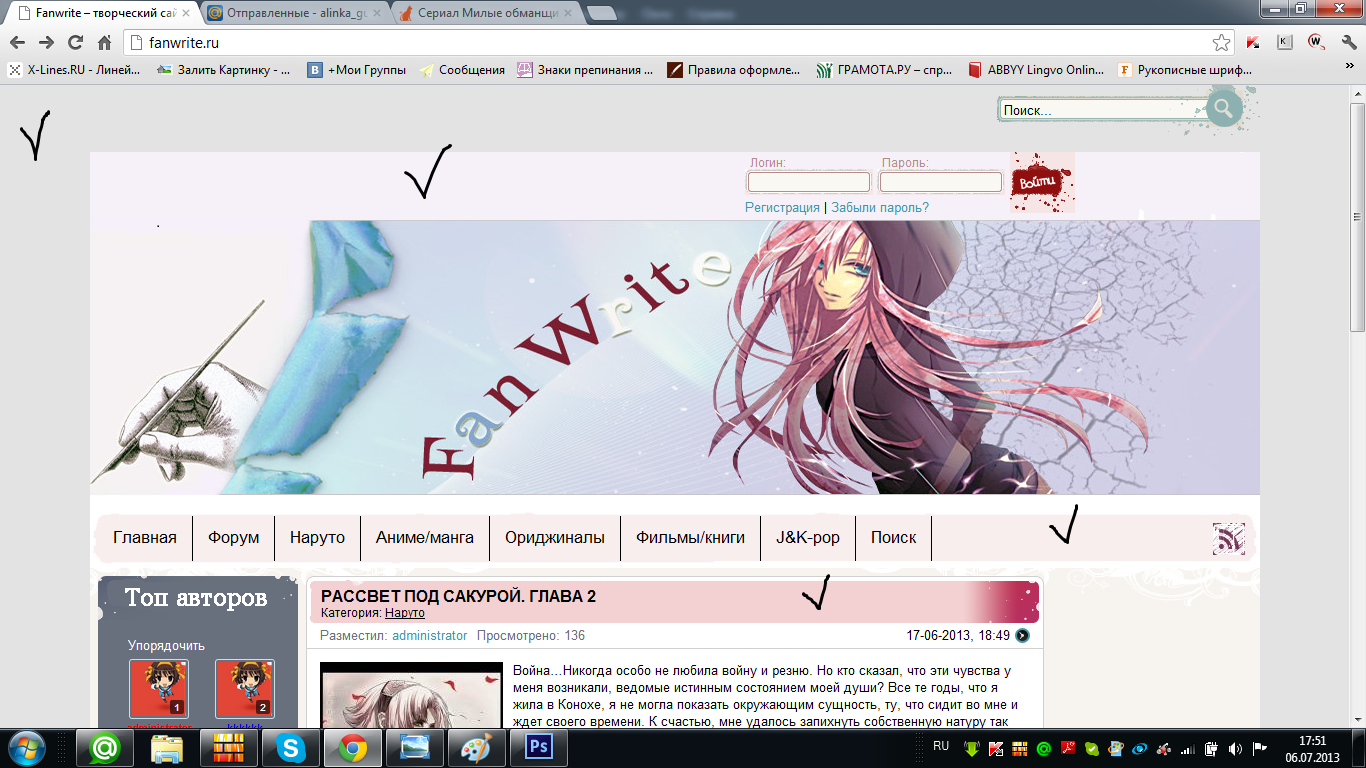Open Mail.ru Agent from taskbar
Viewport: 1366px width, 768px height.
click(106, 747)
